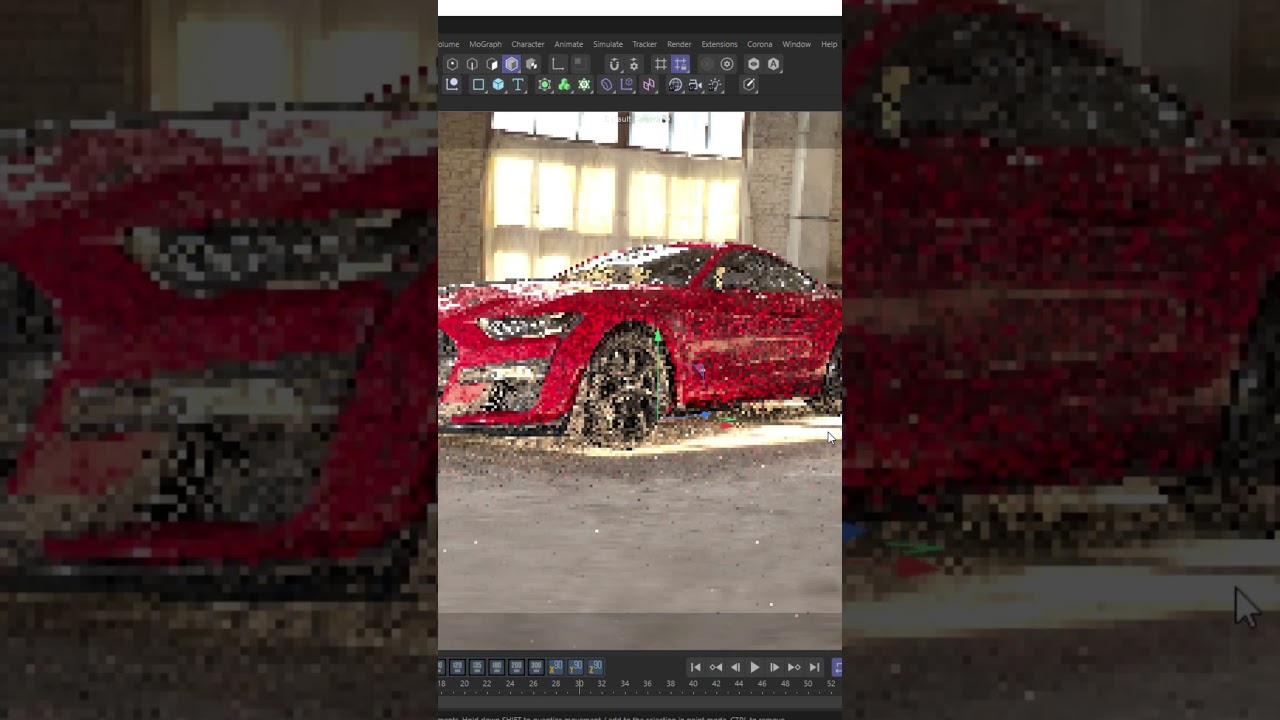Click the green gear-shaped generator icon
Image resolution: width=1280 pixels, height=720 pixels.
click(x=584, y=85)
